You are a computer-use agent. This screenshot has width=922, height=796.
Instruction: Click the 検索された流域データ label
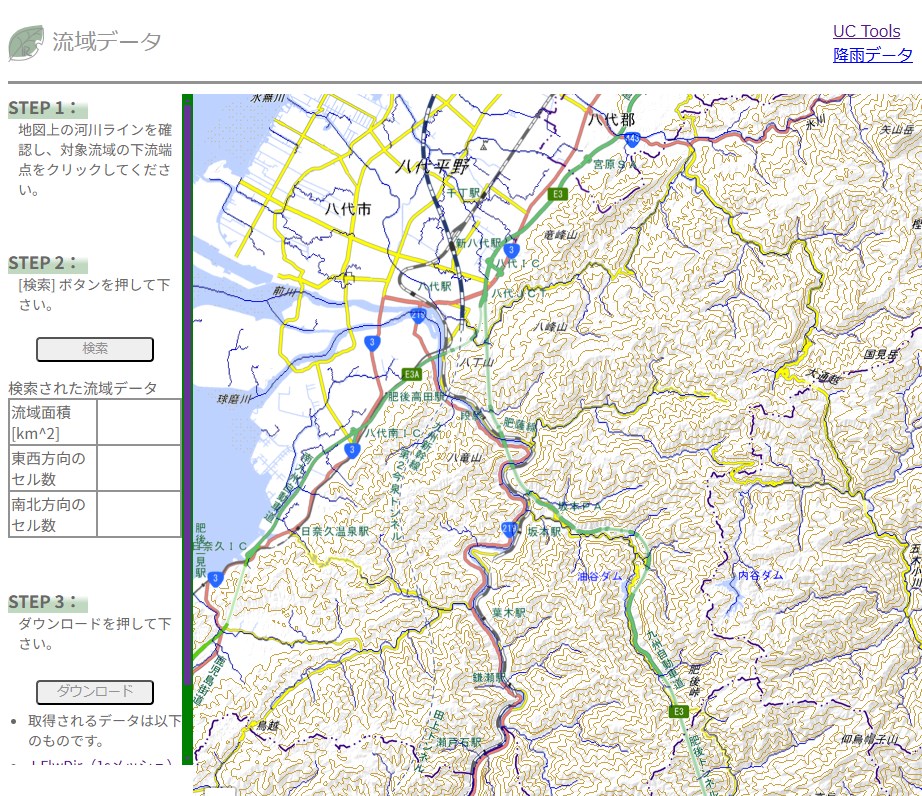(83, 388)
